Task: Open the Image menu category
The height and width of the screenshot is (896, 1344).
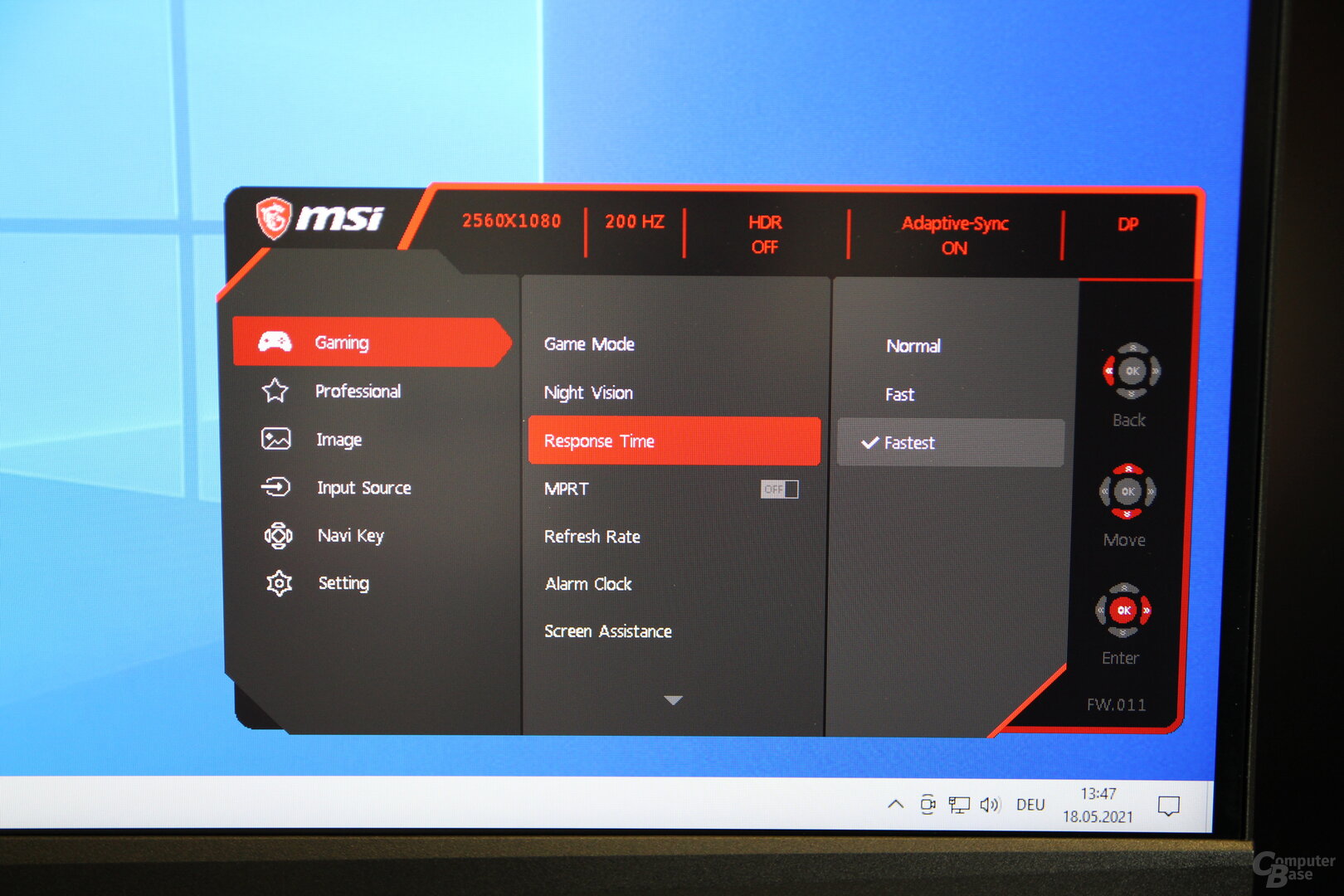Action: (338, 440)
